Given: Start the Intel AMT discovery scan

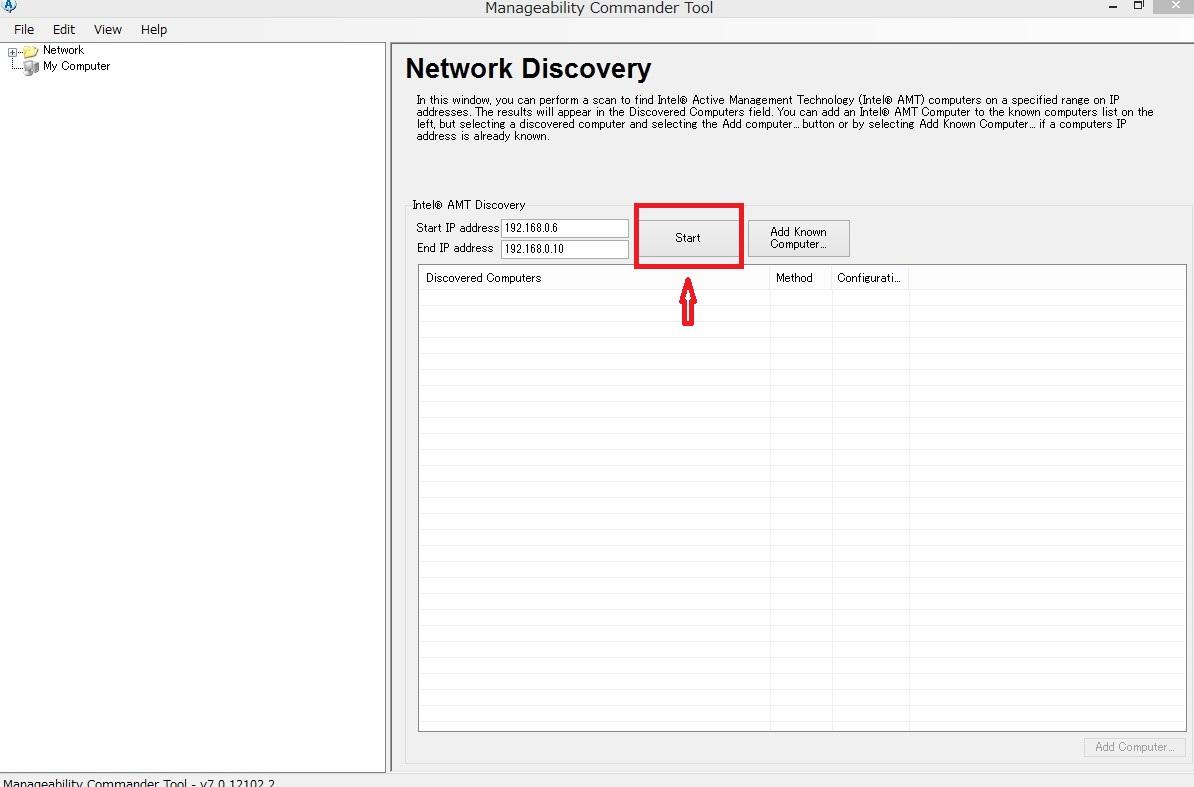Looking at the screenshot, I should click(688, 237).
